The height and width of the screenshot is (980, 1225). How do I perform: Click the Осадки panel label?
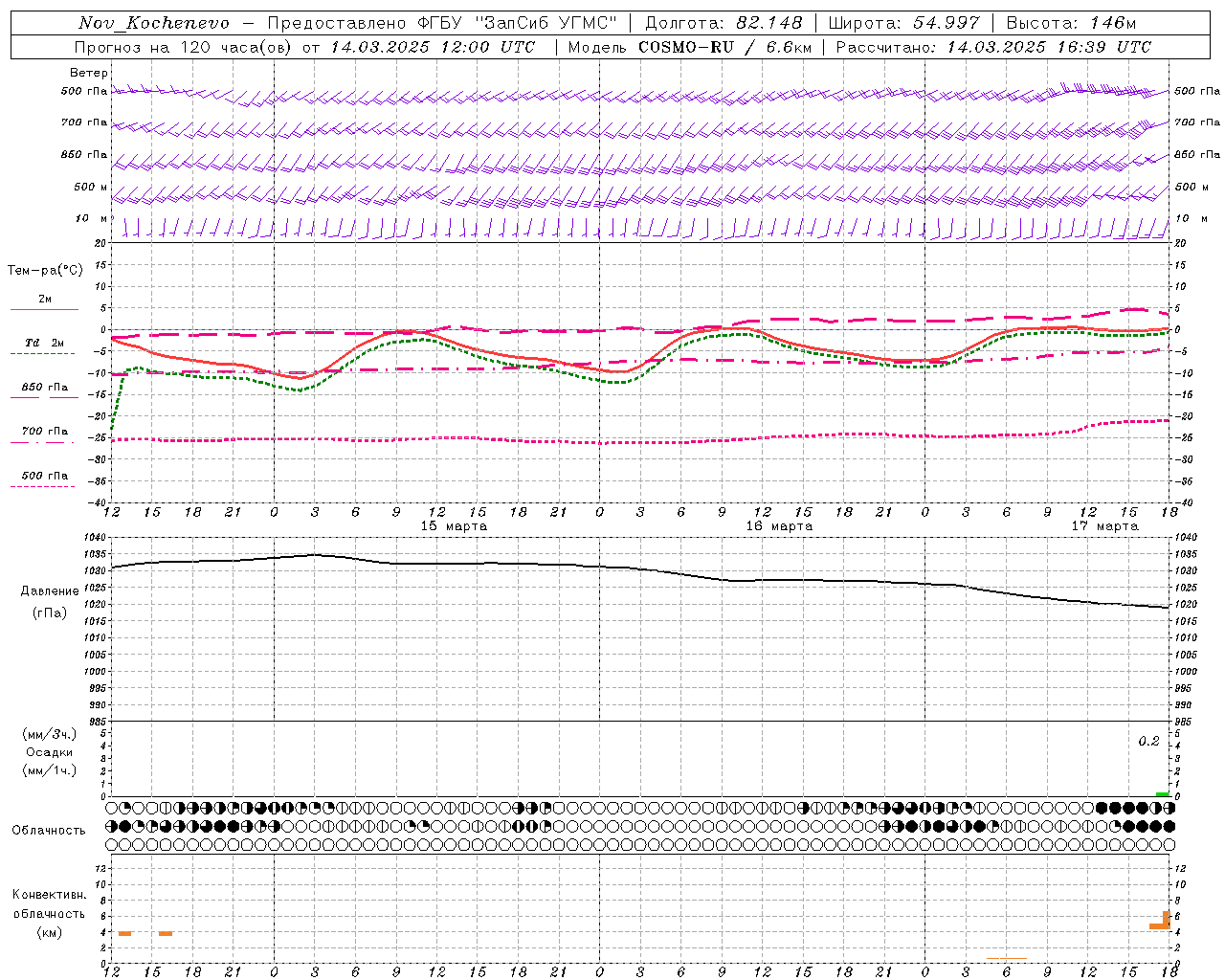(50, 752)
